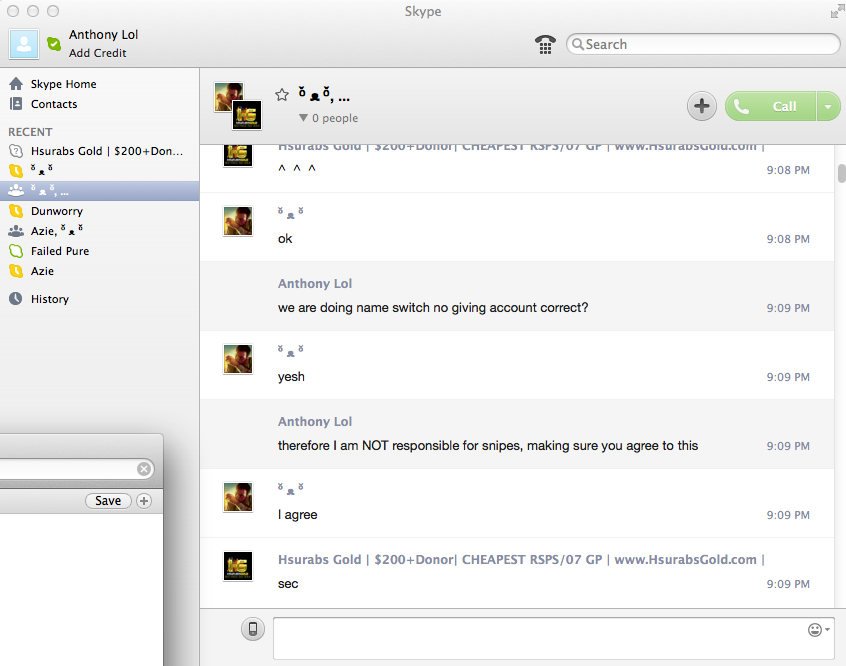This screenshot has width=846, height=666.
Task: Click the online status icon beside Anthony Lol
Action: click(x=54, y=44)
